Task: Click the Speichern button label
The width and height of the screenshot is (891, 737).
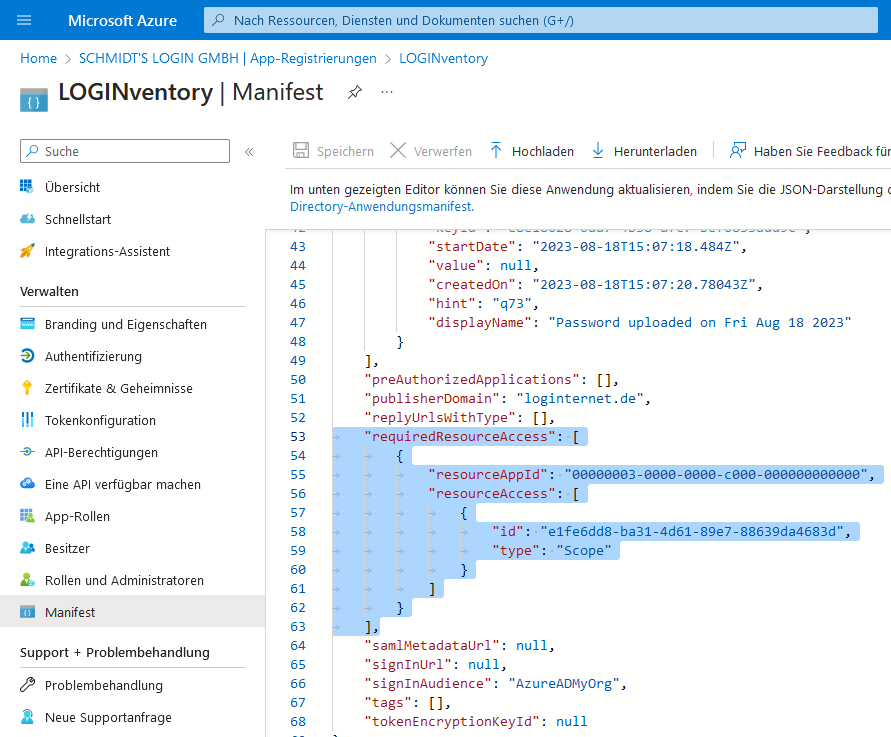Action: coord(345,152)
